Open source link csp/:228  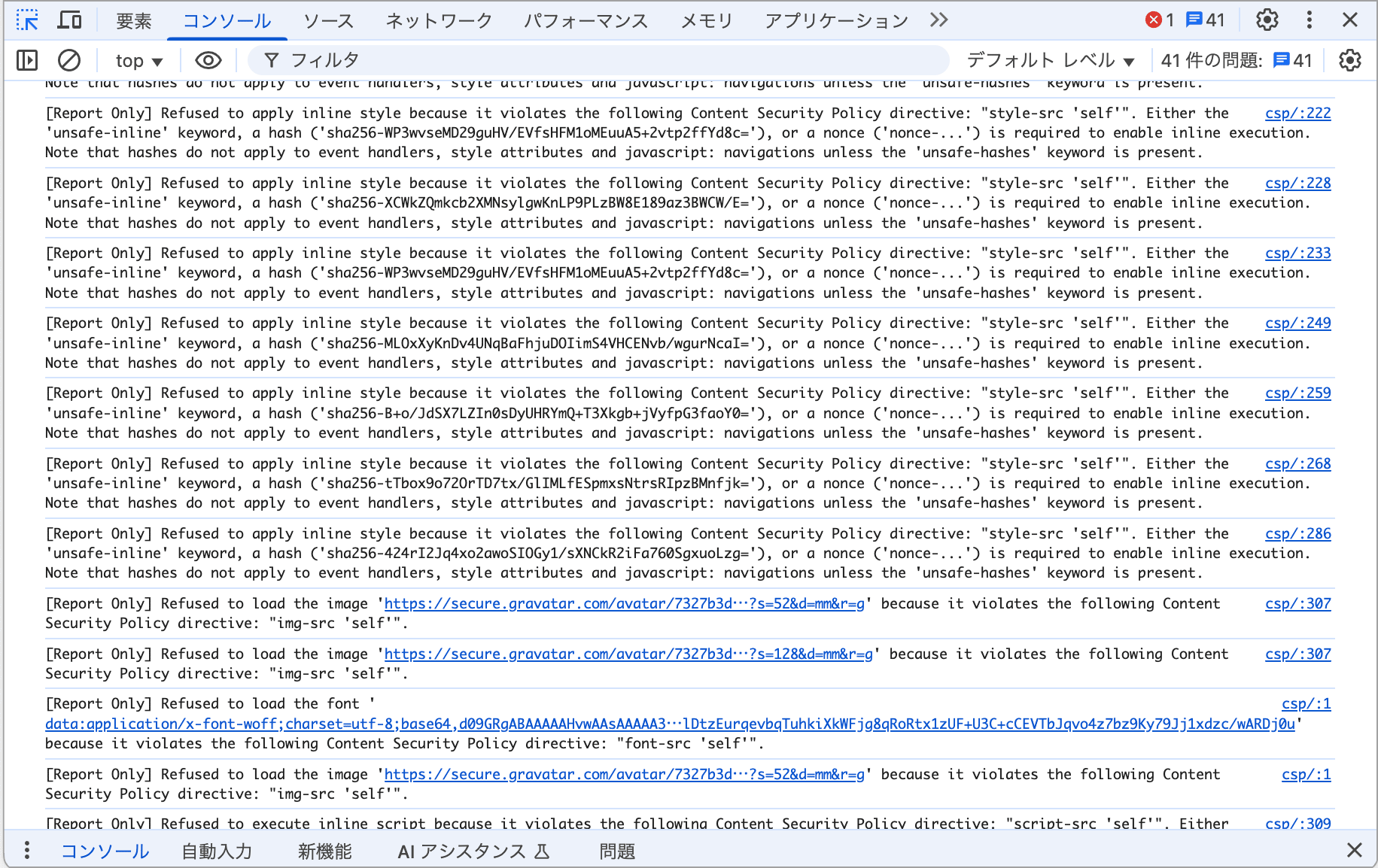tap(1297, 183)
